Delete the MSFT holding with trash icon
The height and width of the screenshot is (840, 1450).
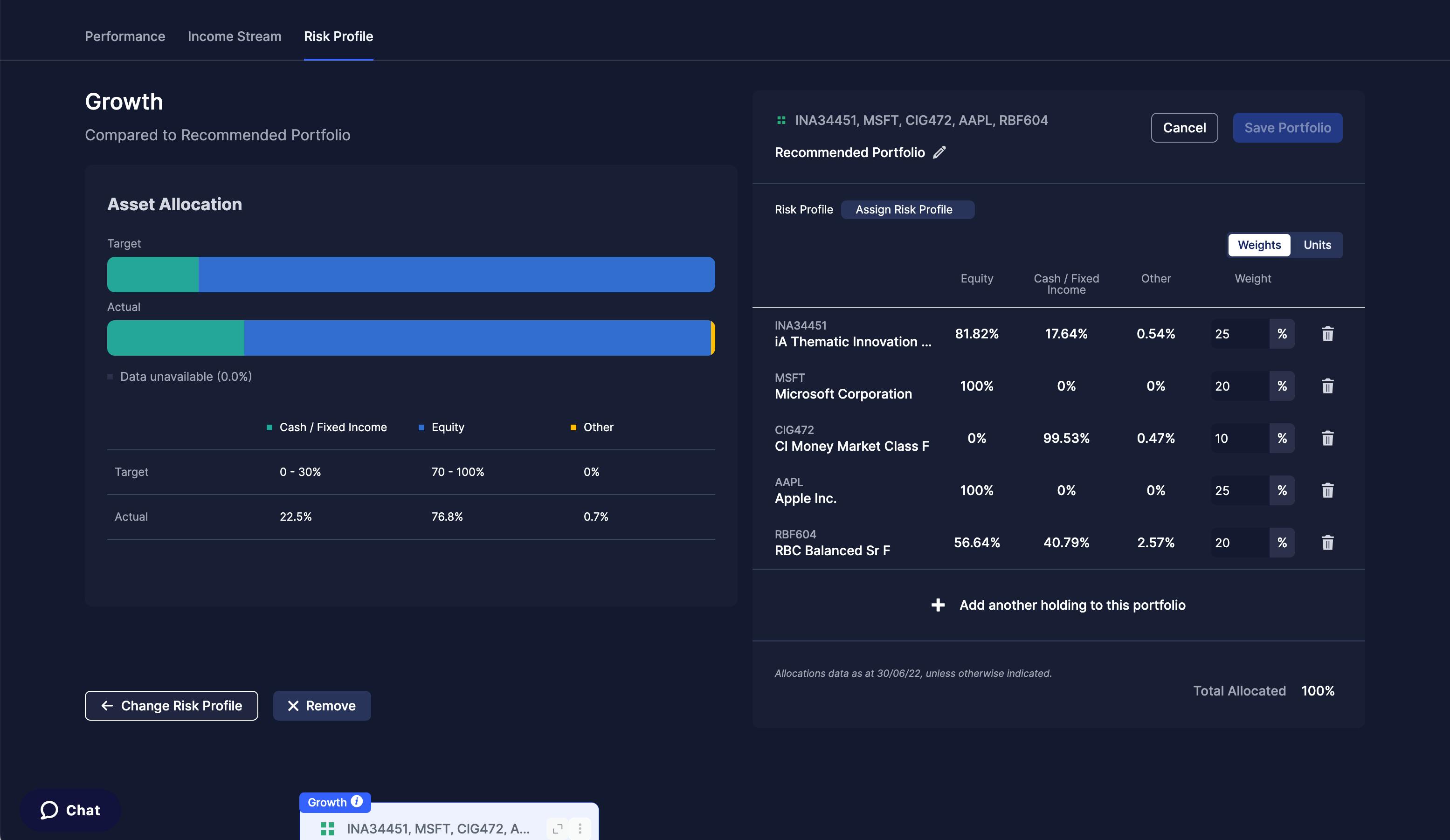click(x=1327, y=386)
